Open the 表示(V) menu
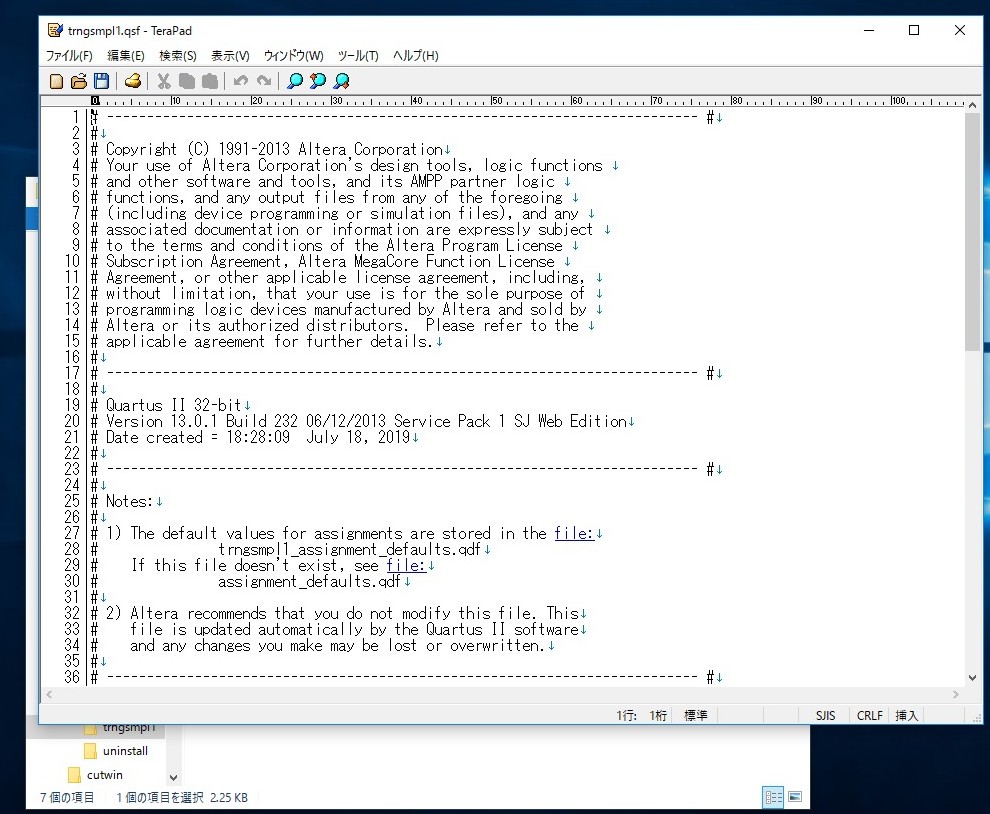This screenshot has width=990, height=814. (230, 56)
